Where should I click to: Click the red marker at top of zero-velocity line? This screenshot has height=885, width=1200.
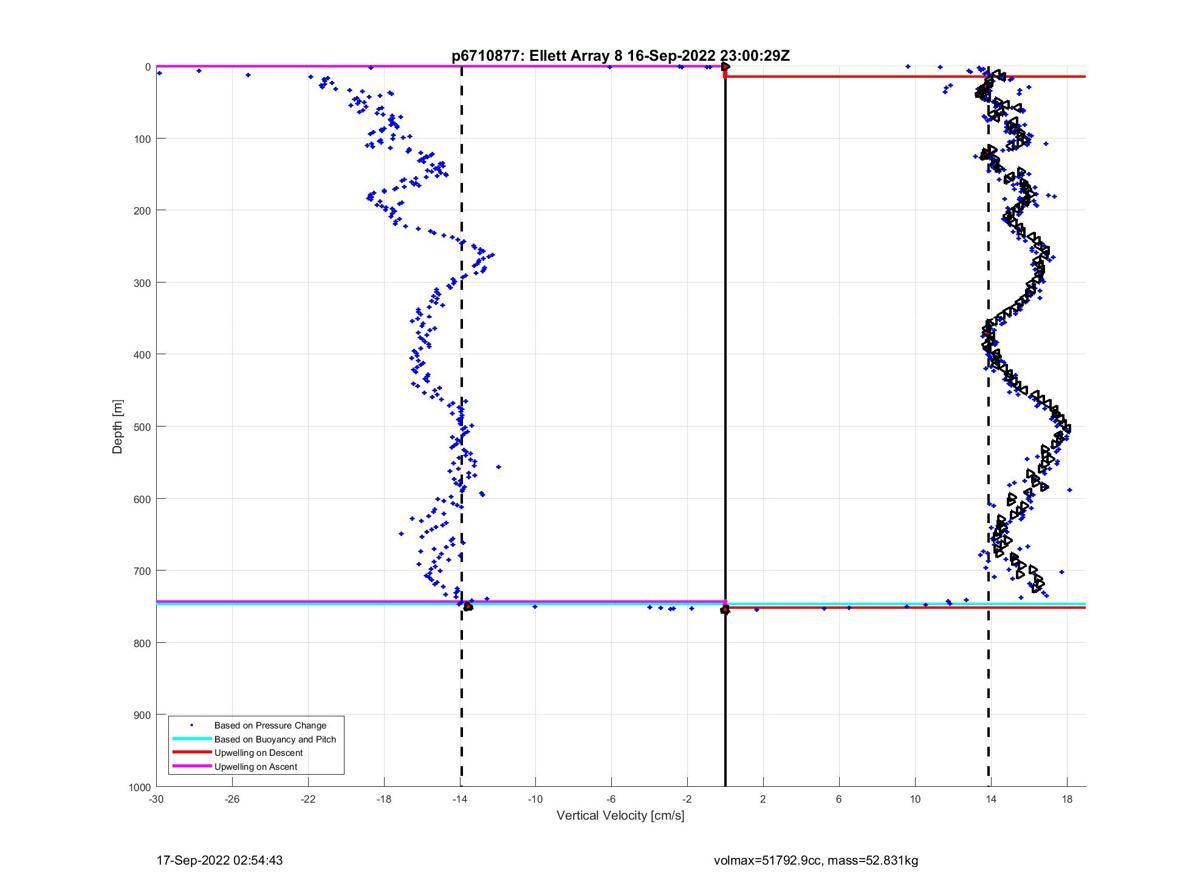pos(725,68)
